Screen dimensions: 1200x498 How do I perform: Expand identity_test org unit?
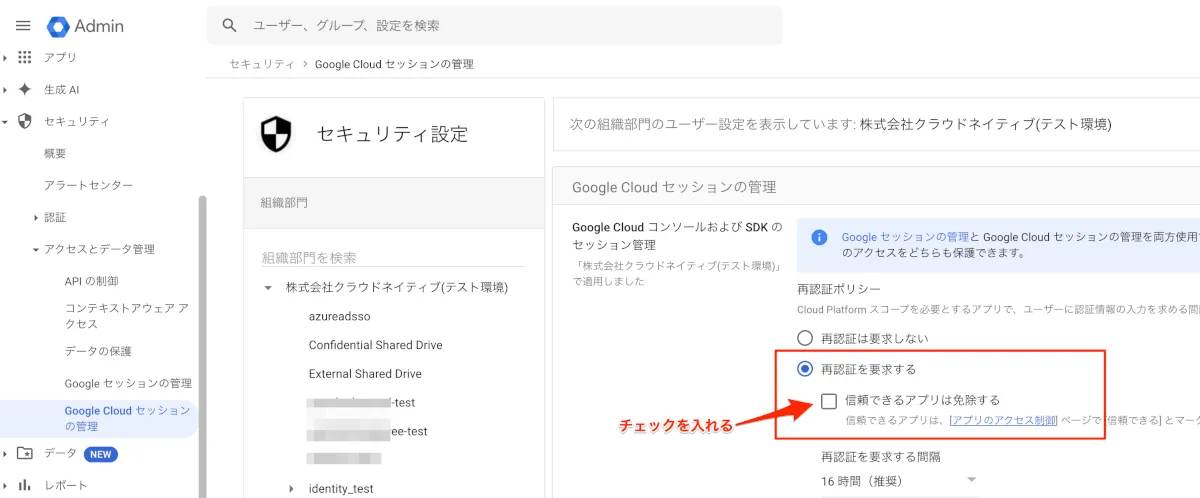coord(291,488)
